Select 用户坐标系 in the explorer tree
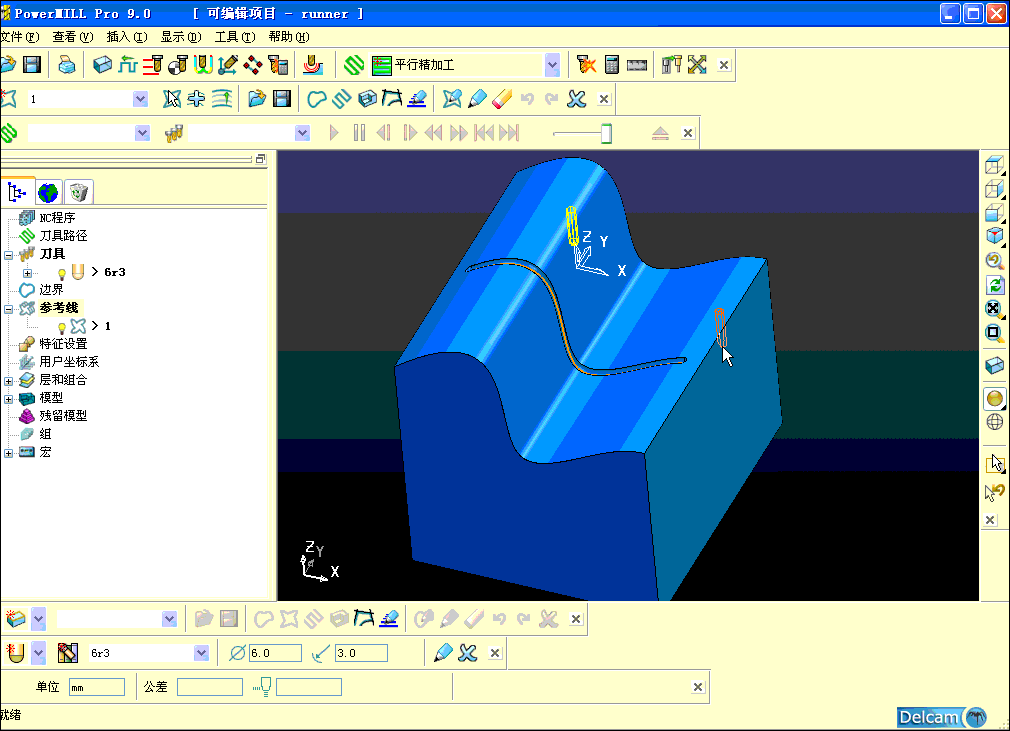Viewport: 1010px width, 731px height. click(x=69, y=362)
